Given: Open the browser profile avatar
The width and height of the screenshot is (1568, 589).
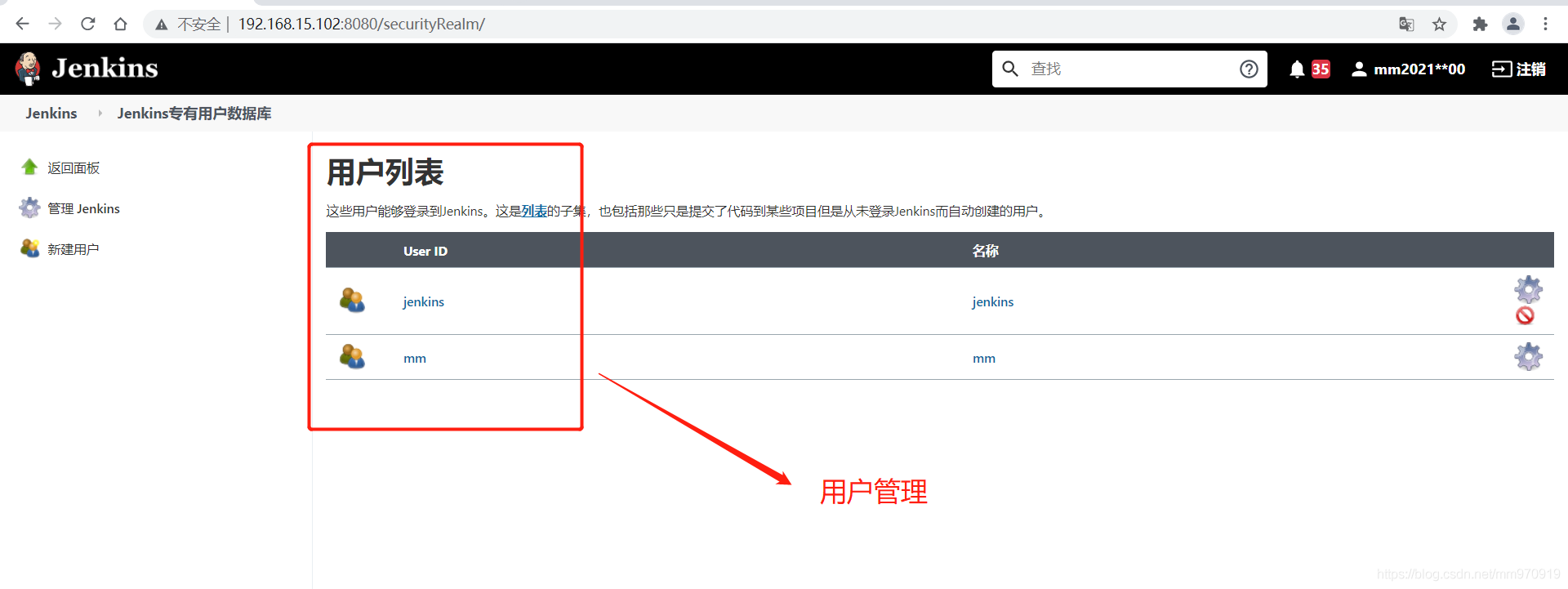Looking at the screenshot, I should [x=1513, y=24].
